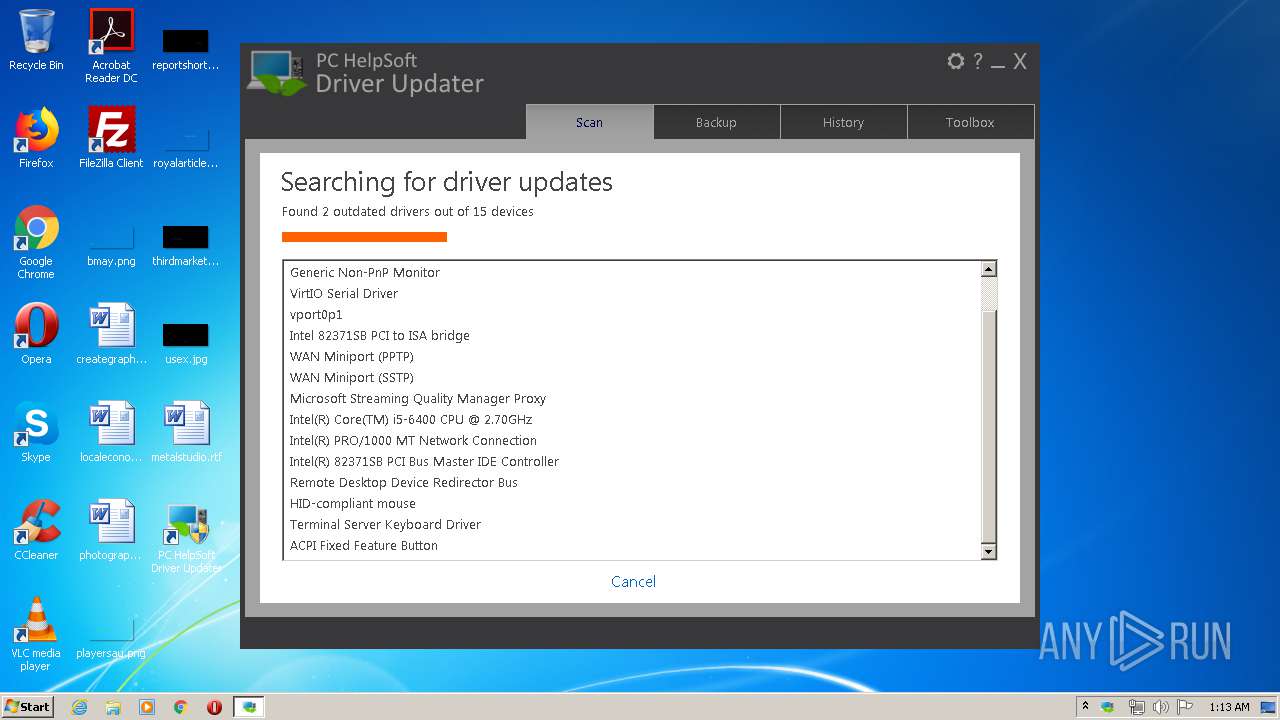Click the help question mark icon
Image resolution: width=1280 pixels, height=720 pixels.
click(x=978, y=61)
